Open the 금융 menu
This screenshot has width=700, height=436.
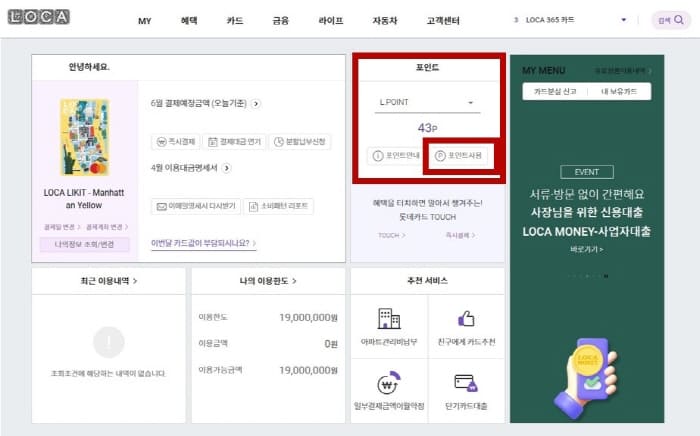281,21
